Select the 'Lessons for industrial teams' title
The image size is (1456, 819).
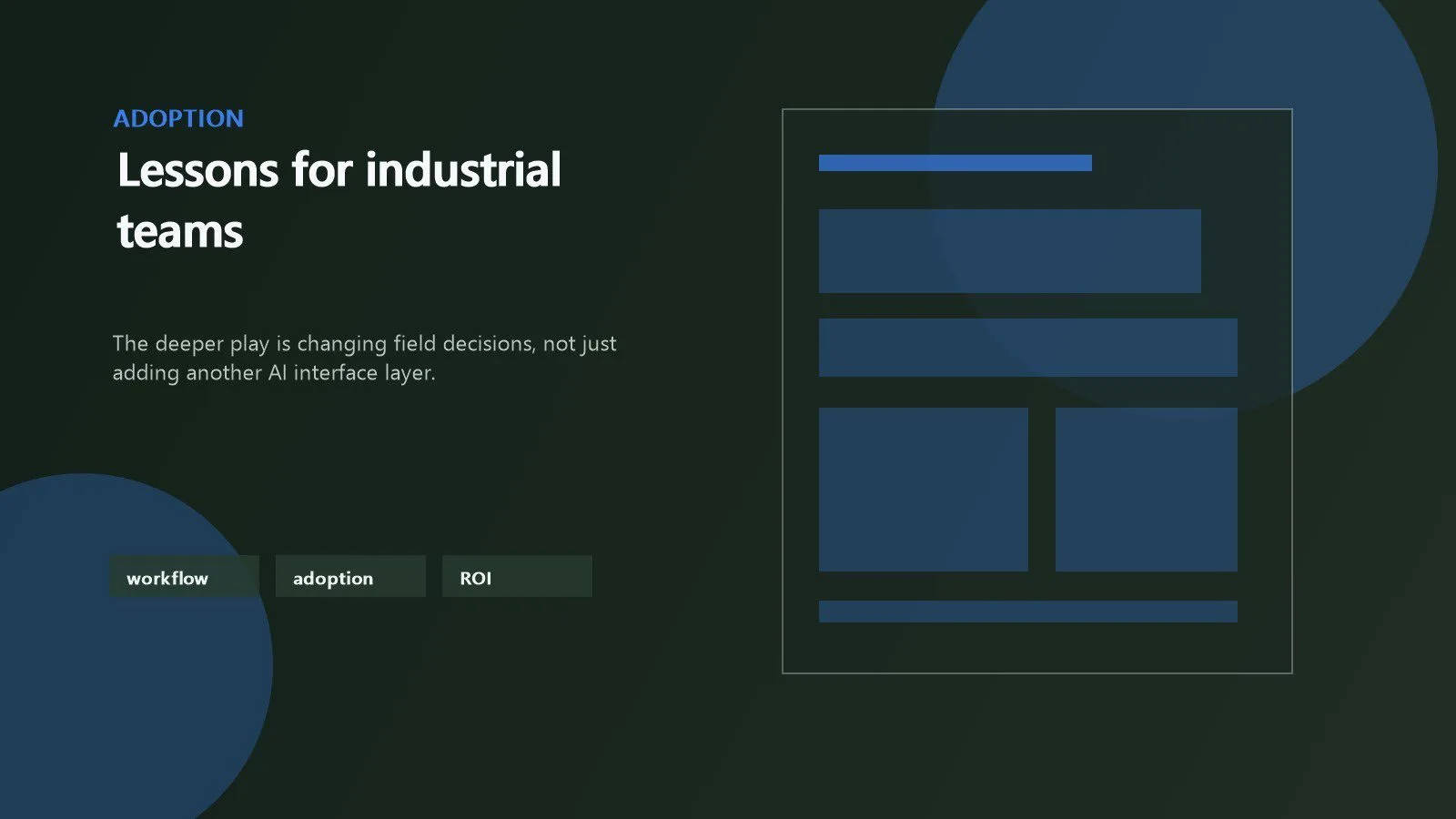pos(339,200)
